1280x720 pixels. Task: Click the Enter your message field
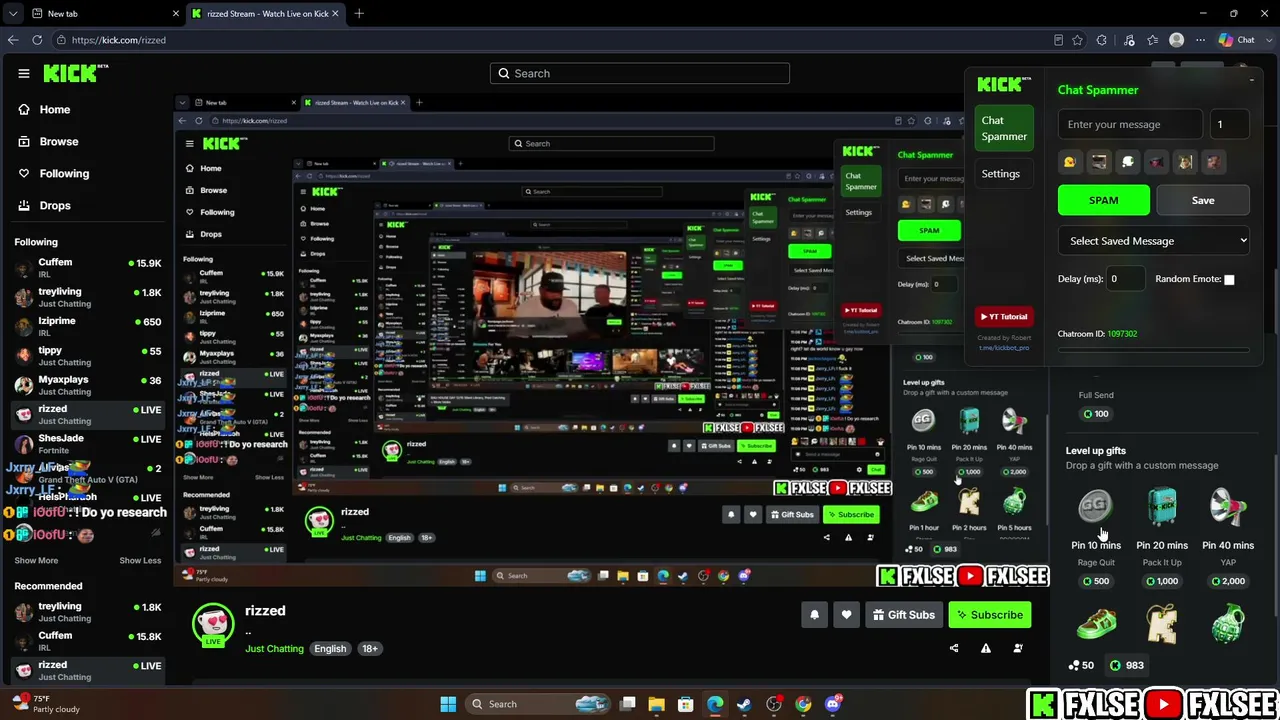tap(1130, 124)
